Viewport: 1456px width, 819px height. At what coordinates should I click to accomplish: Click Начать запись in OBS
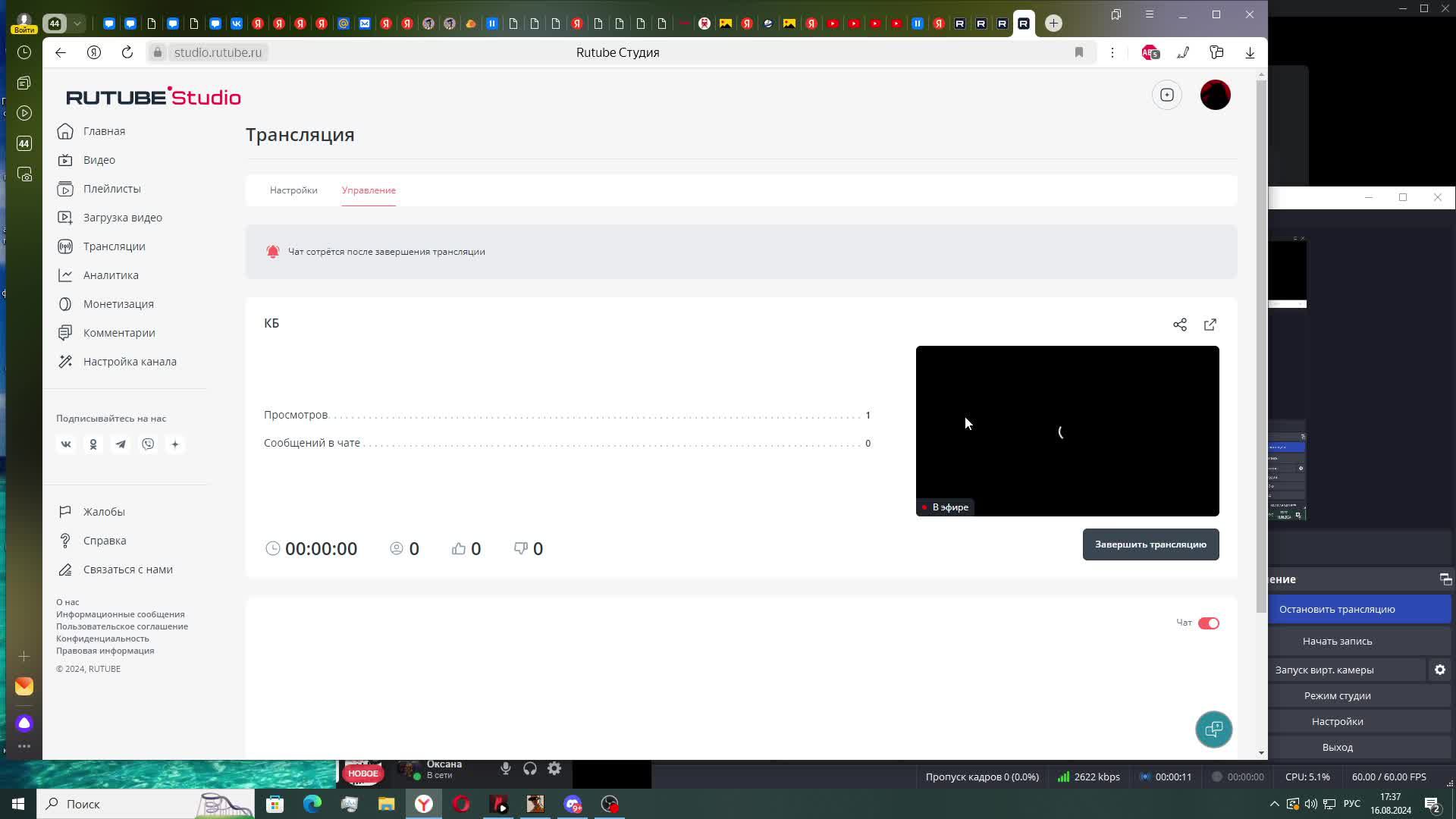coord(1337,641)
